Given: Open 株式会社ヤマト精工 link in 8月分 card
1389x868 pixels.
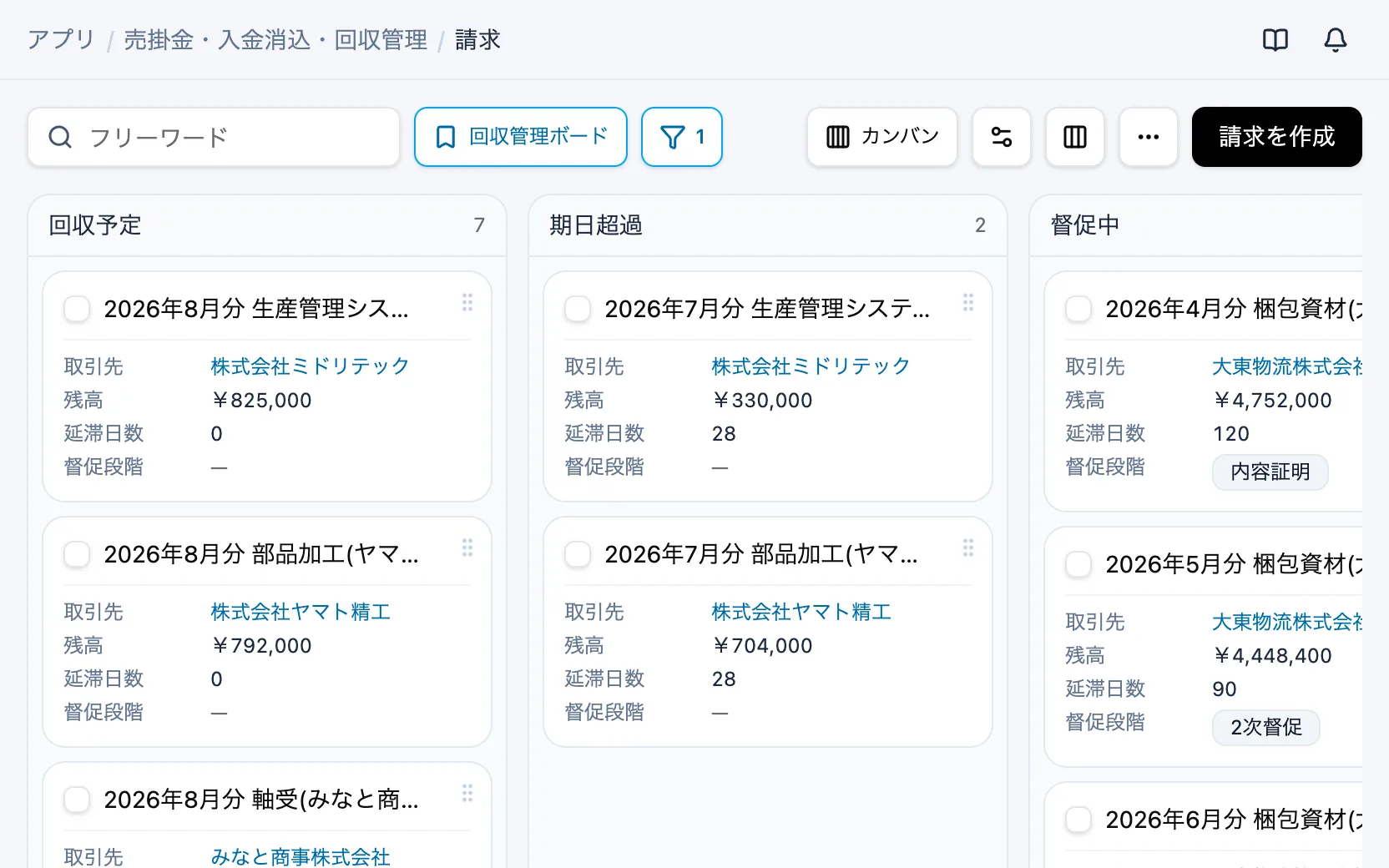Looking at the screenshot, I should point(301,612).
